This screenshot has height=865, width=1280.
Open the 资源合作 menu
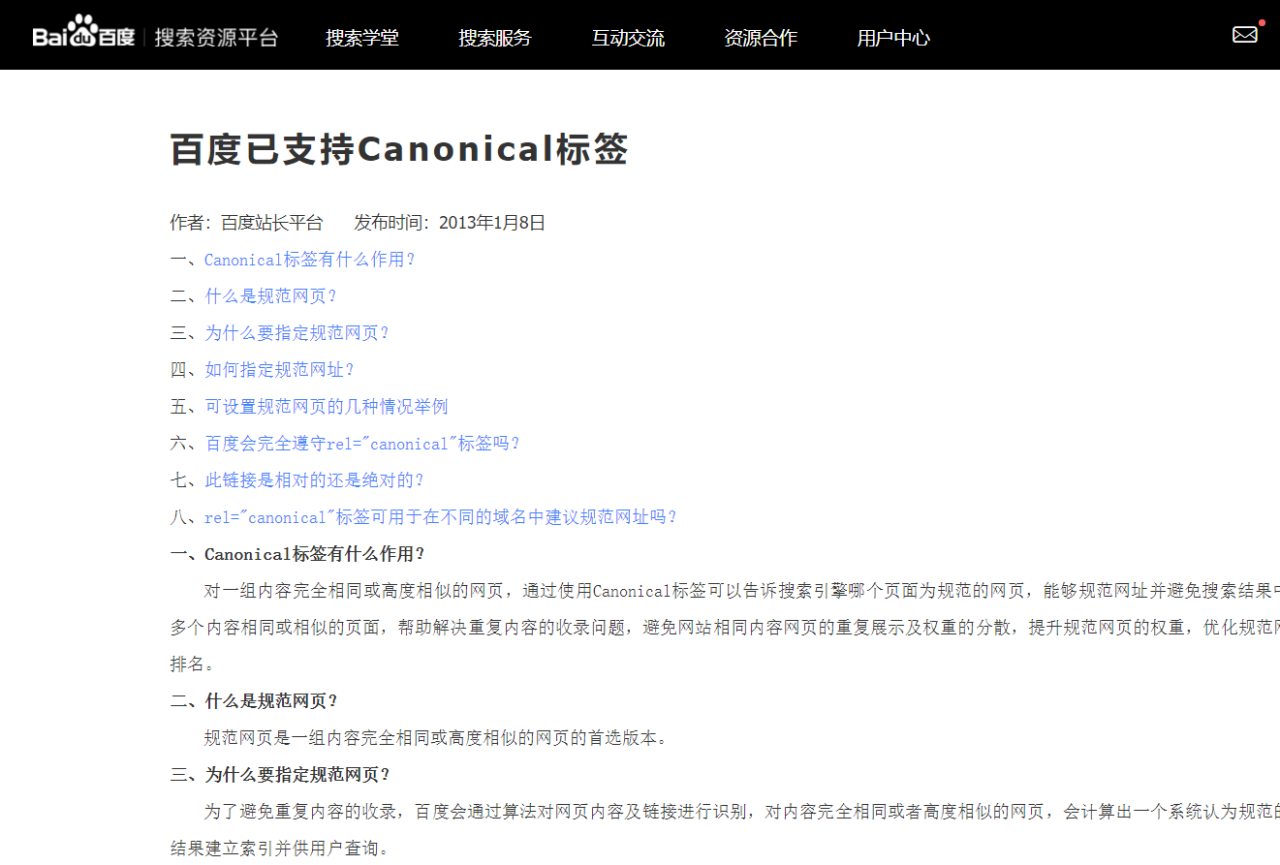(x=761, y=38)
